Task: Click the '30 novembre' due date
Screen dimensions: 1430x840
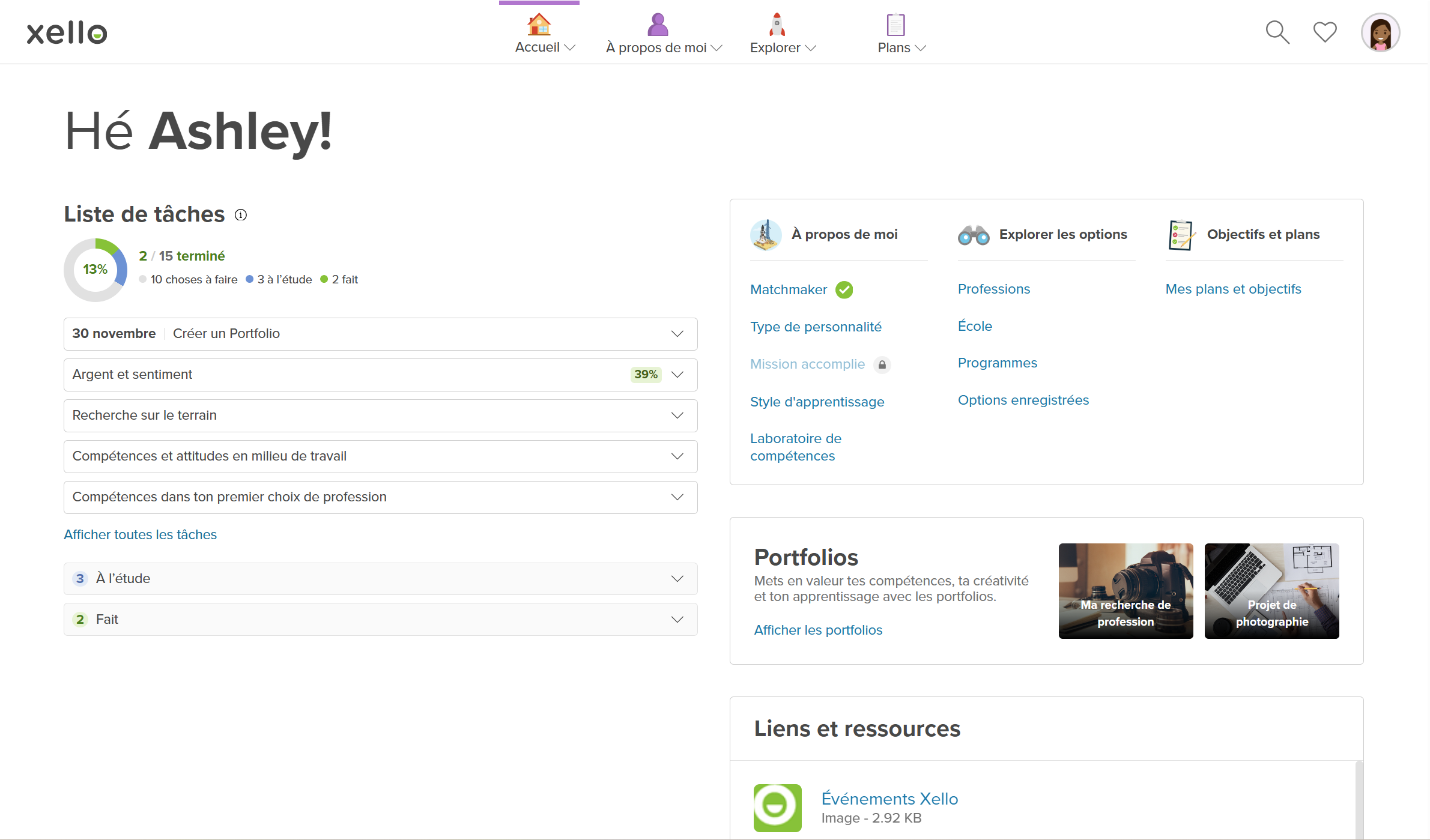Action: click(x=114, y=334)
